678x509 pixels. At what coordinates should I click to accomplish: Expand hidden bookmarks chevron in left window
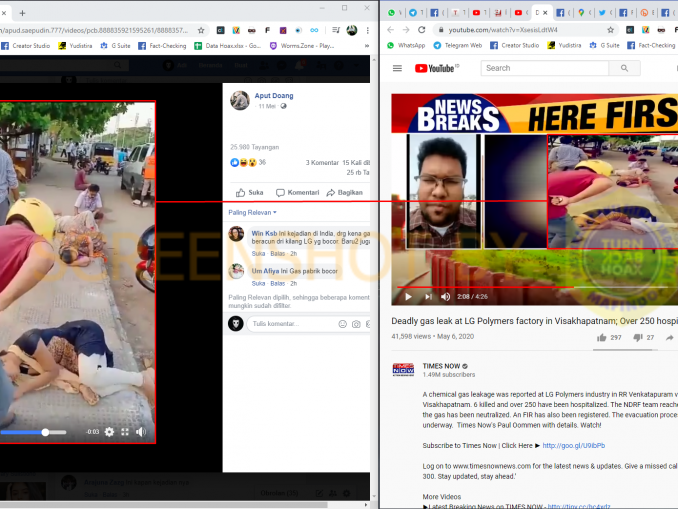(x=367, y=45)
